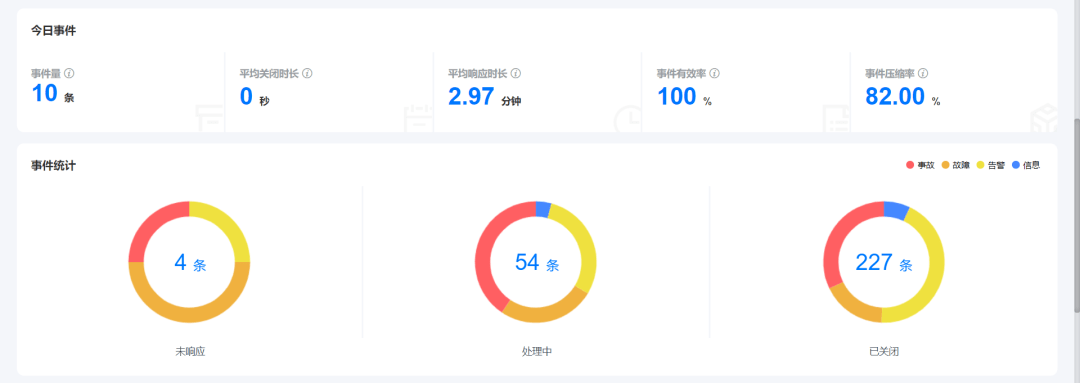Viewport: 1080px width, 383px height.
Task: Click the 处理中 chart label
Action: pos(537,351)
